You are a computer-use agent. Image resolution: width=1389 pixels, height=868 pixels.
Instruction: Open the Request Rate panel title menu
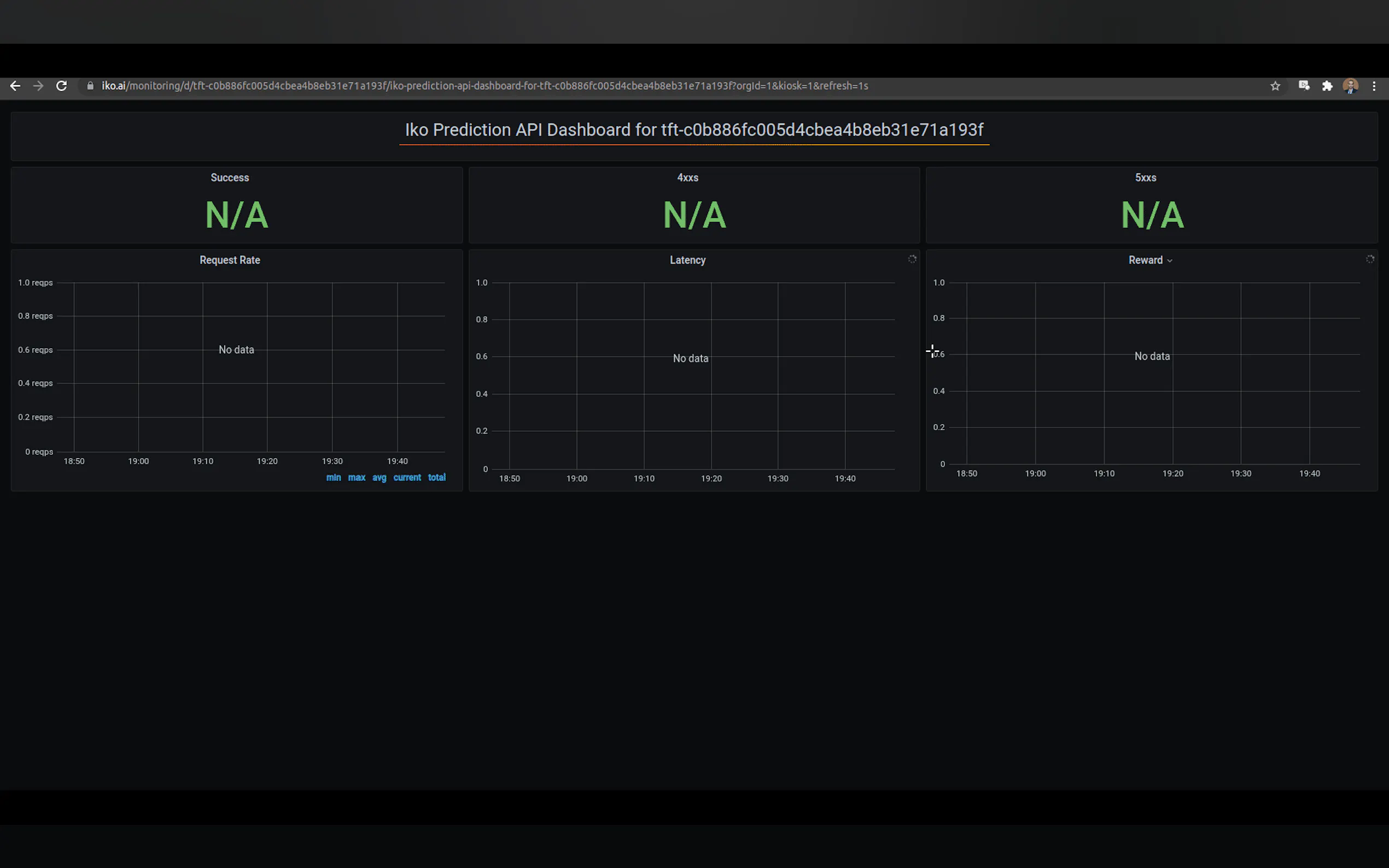tap(230, 260)
